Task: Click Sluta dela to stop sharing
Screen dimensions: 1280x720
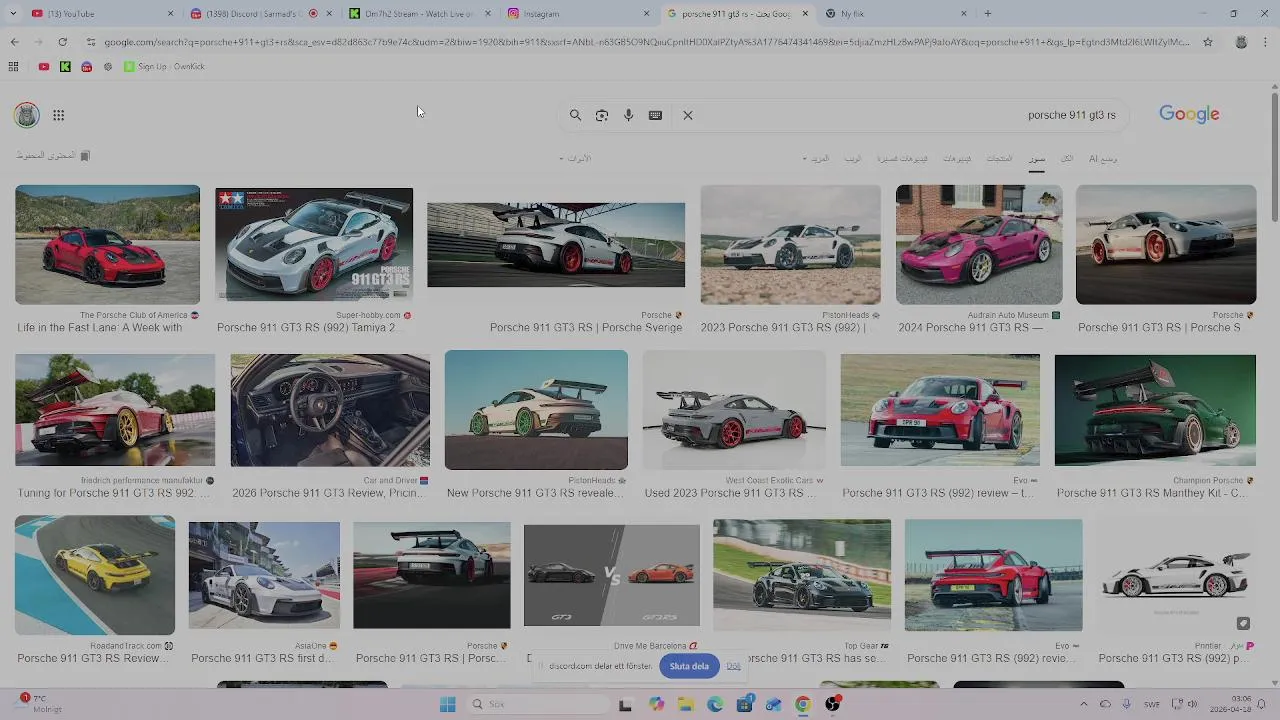Action: pos(689,666)
